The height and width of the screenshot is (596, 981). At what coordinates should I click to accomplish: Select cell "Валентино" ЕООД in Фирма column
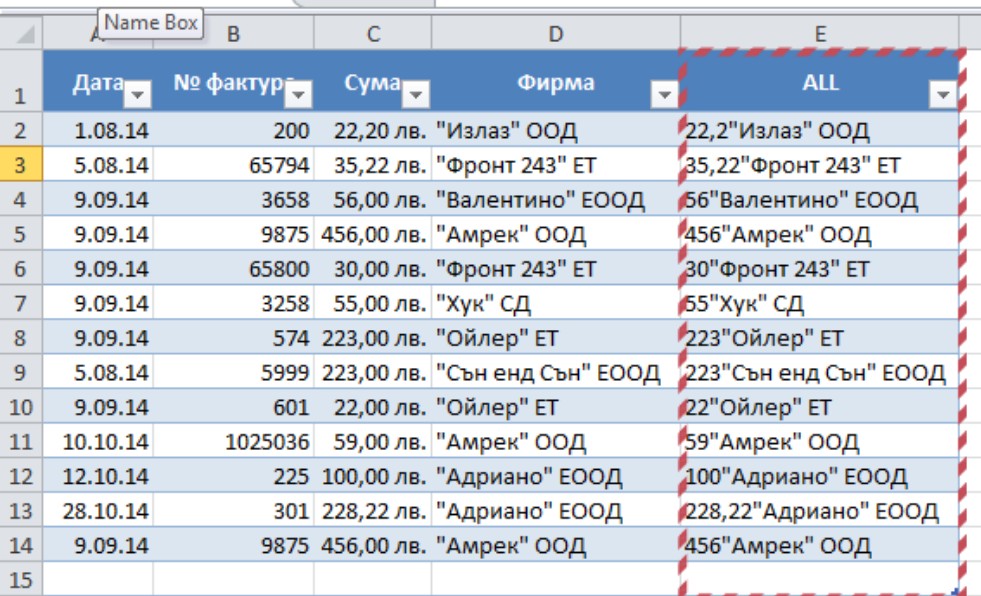click(x=556, y=199)
